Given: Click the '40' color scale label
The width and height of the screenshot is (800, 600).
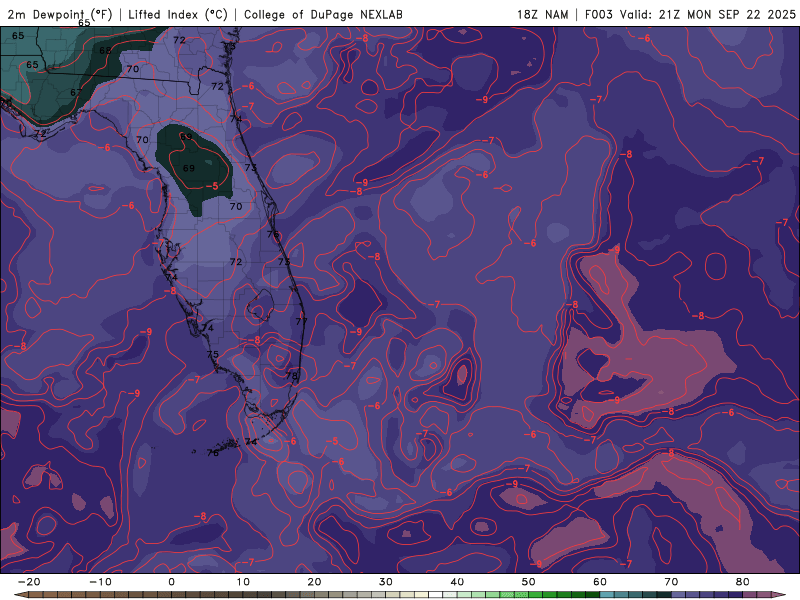Looking at the screenshot, I should 457,582.
